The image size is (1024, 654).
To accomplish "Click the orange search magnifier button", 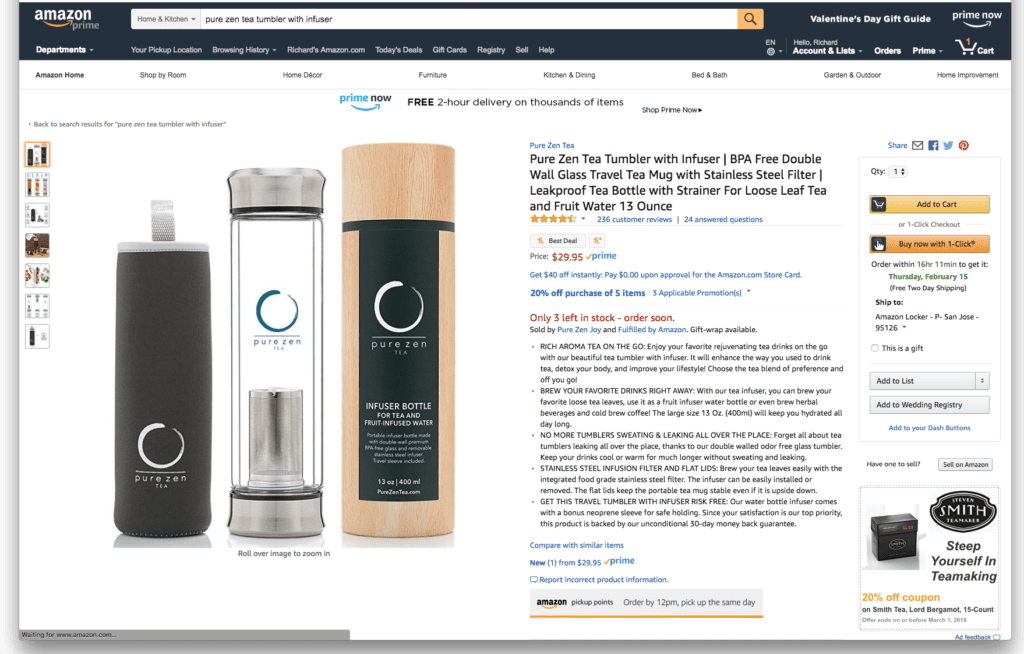I will point(750,19).
